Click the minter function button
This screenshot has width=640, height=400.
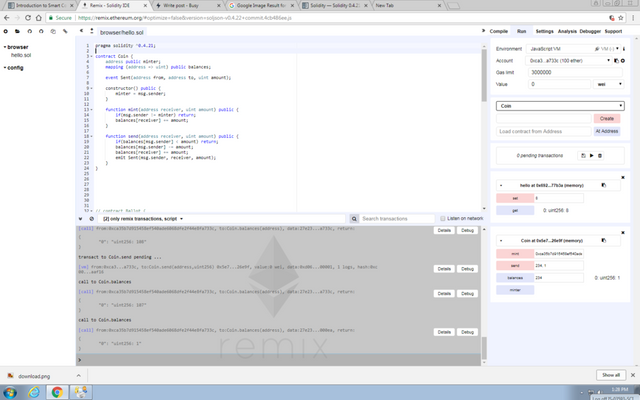tap(515, 290)
